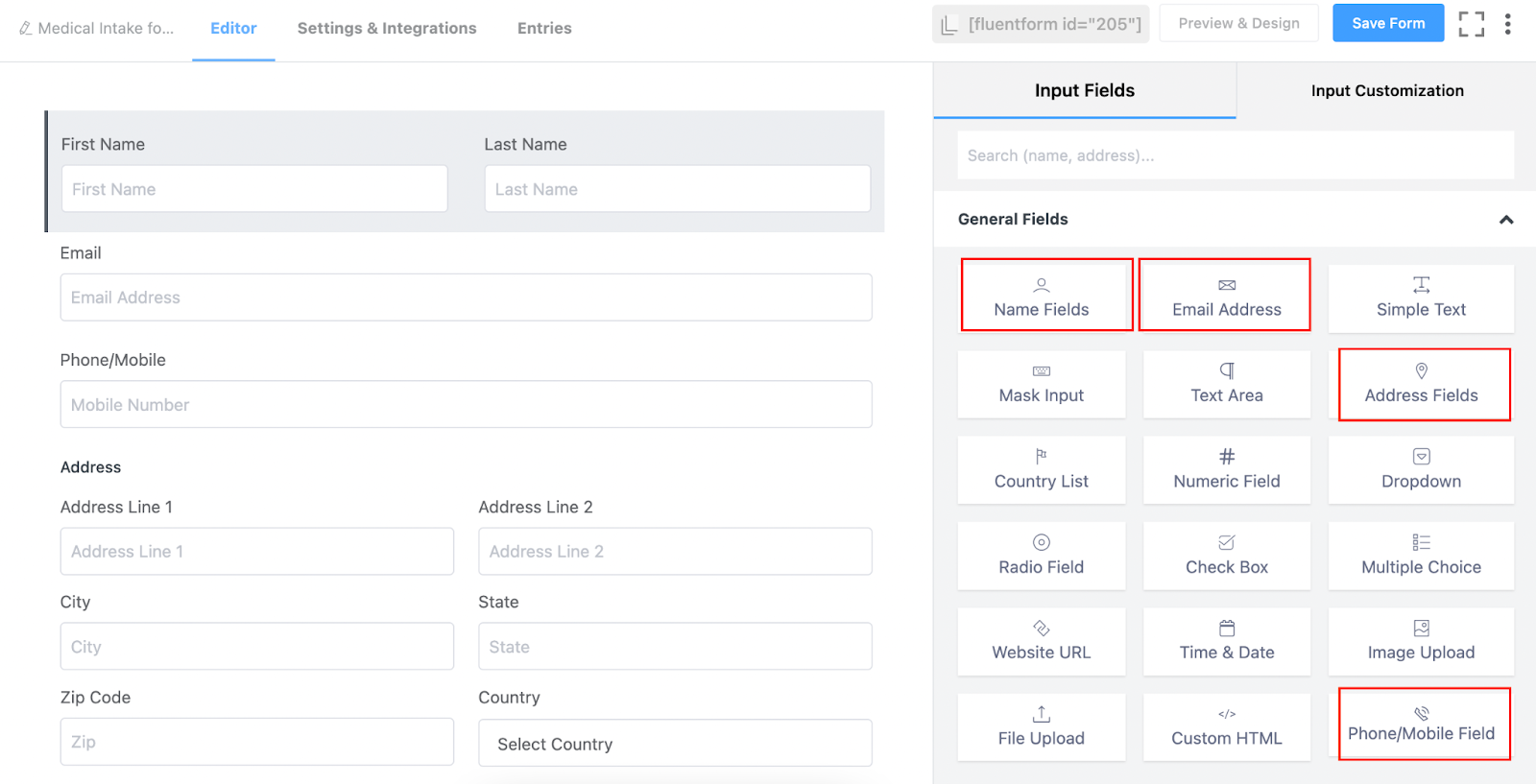
Task: Click the Save Form button
Action: point(1388,24)
